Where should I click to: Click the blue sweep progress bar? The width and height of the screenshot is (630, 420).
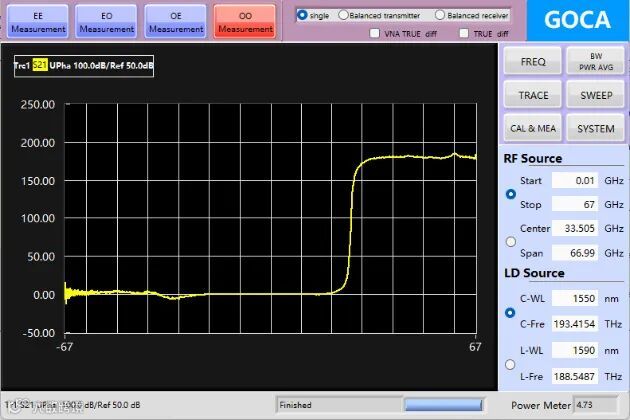[444, 405]
